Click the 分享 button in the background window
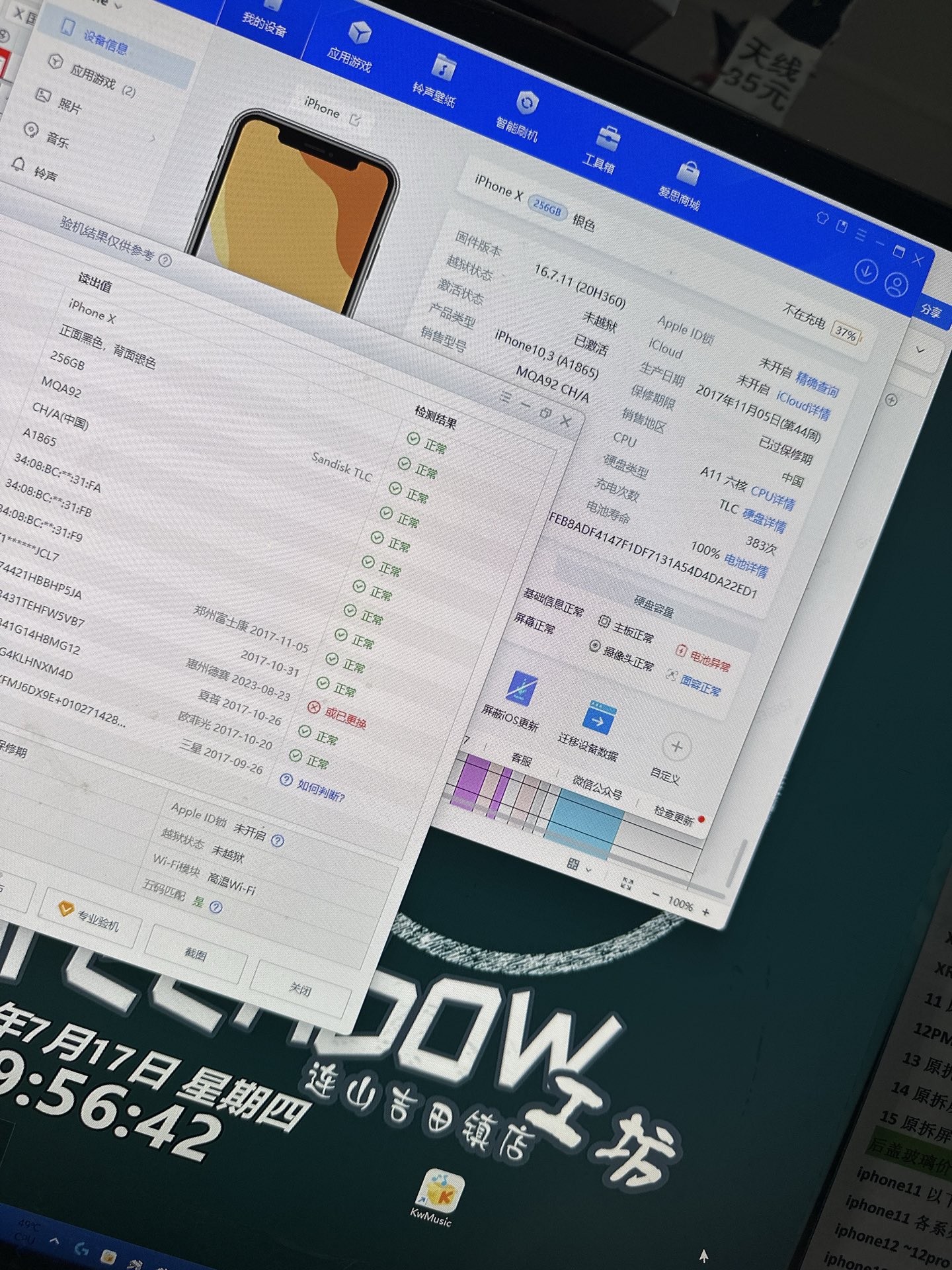This screenshot has height=1270, width=952. [x=930, y=310]
